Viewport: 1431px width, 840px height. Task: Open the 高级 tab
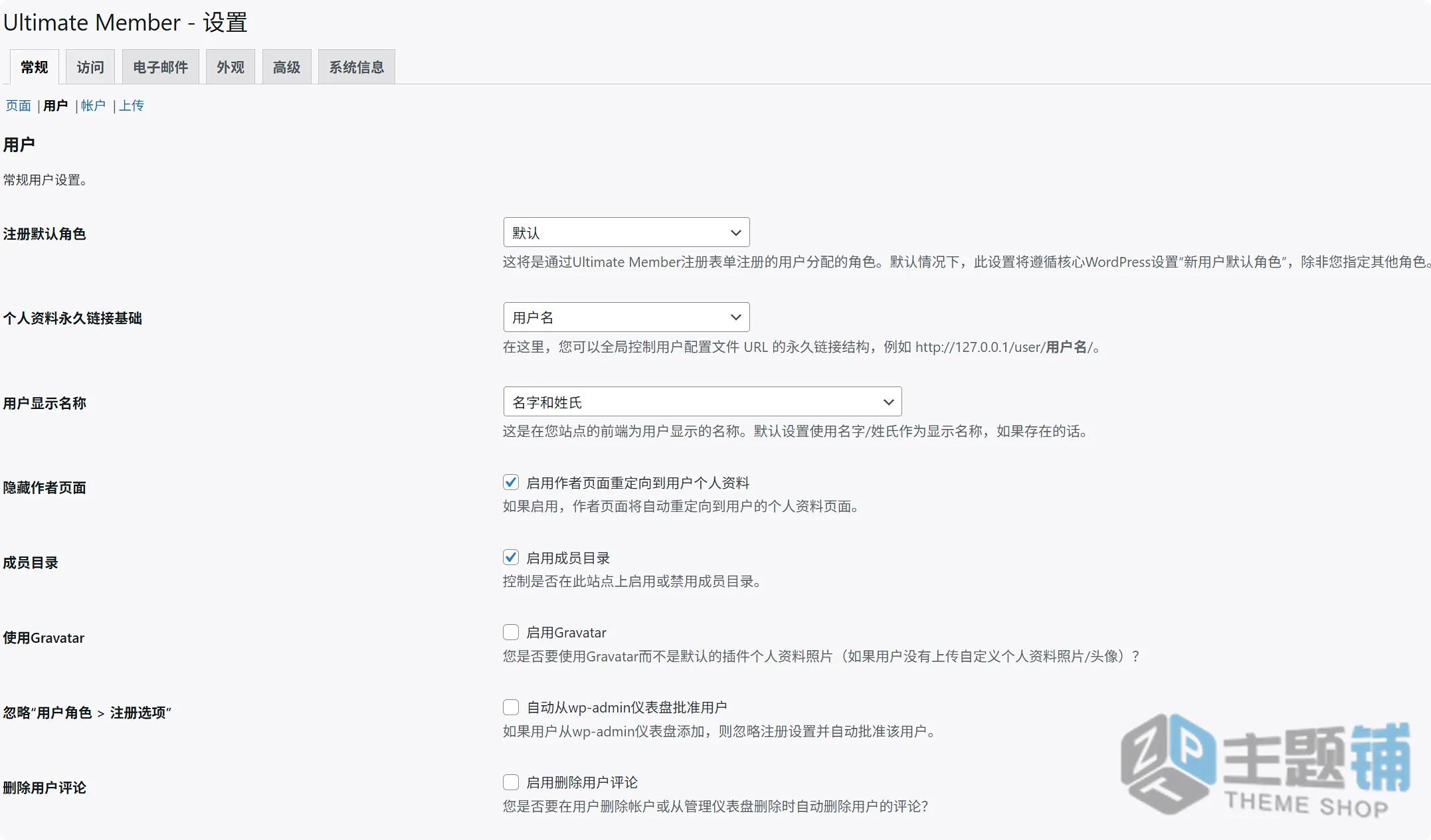coord(286,67)
